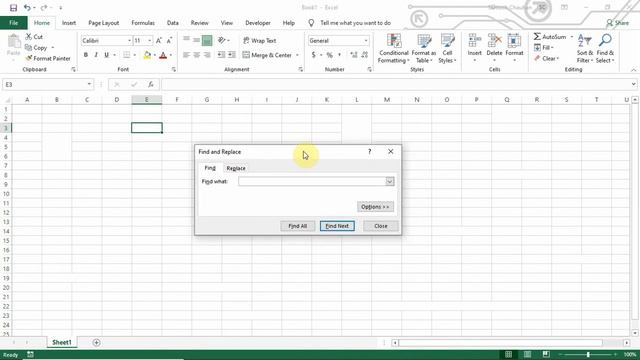
Task: Click the Options >> button
Action: point(375,207)
